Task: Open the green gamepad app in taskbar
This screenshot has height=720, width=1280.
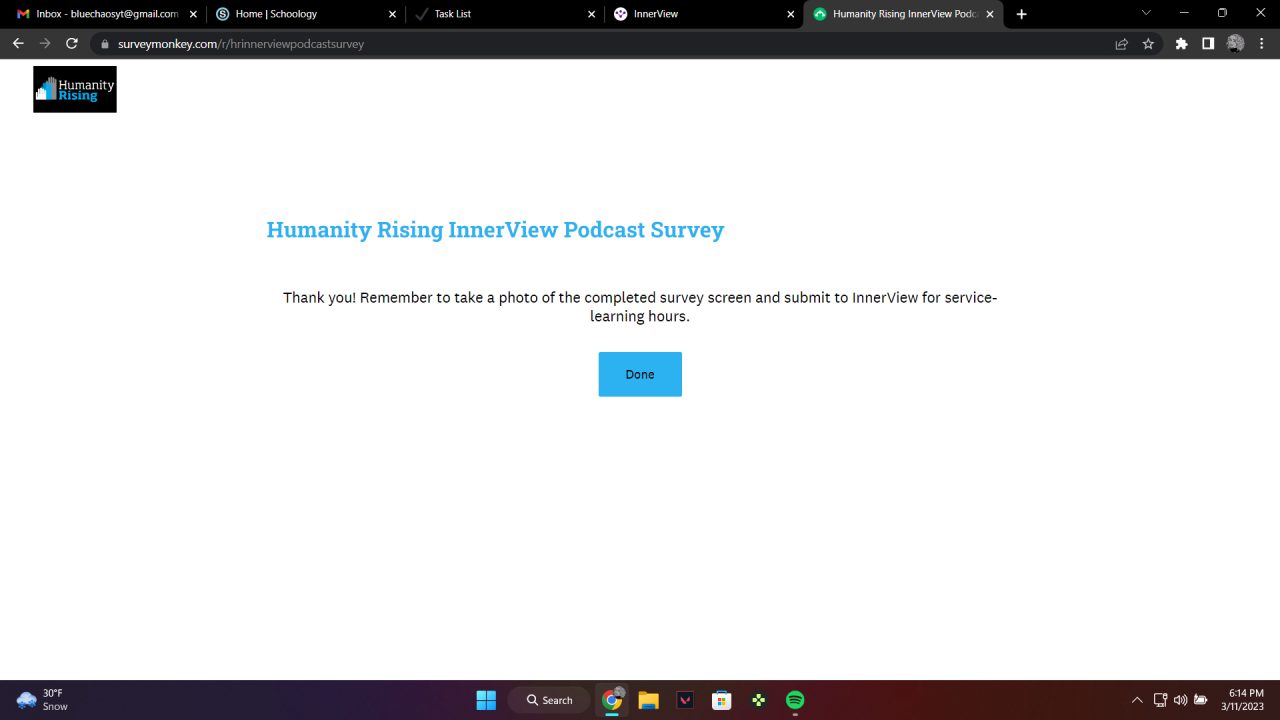Action: (759, 700)
